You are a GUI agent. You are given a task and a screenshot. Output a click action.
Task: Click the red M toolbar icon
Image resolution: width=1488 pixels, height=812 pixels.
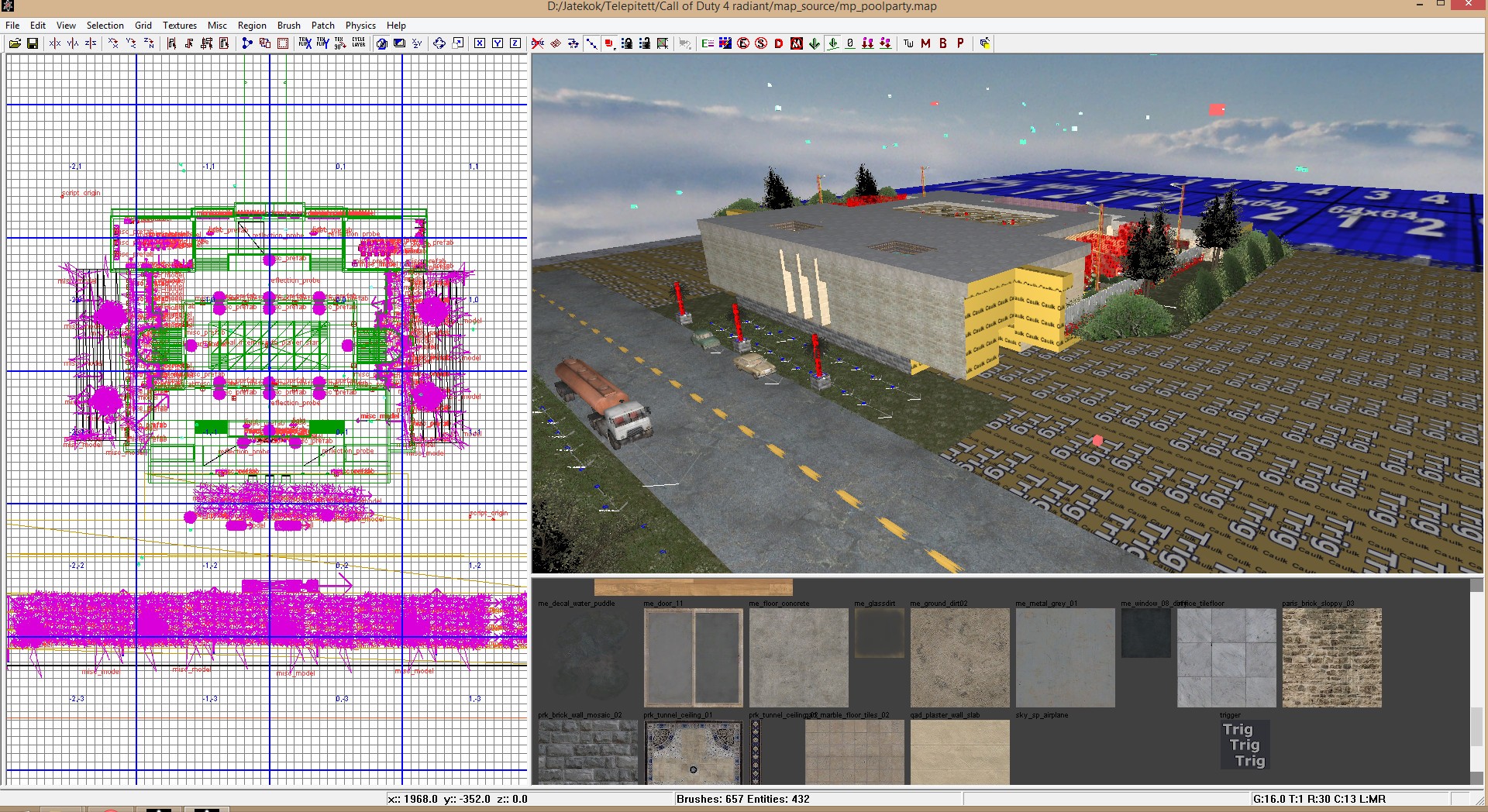pos(925,43)
